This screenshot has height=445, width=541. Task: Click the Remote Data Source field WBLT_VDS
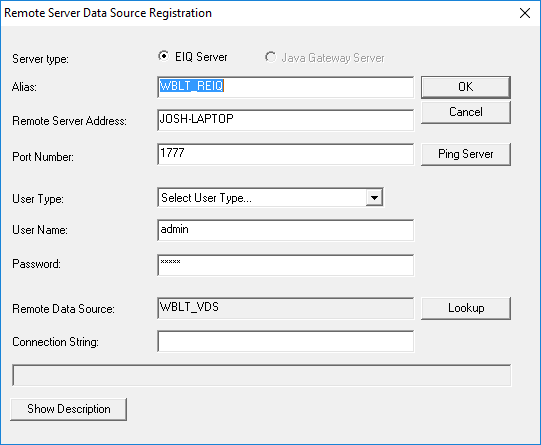(285, 308)
